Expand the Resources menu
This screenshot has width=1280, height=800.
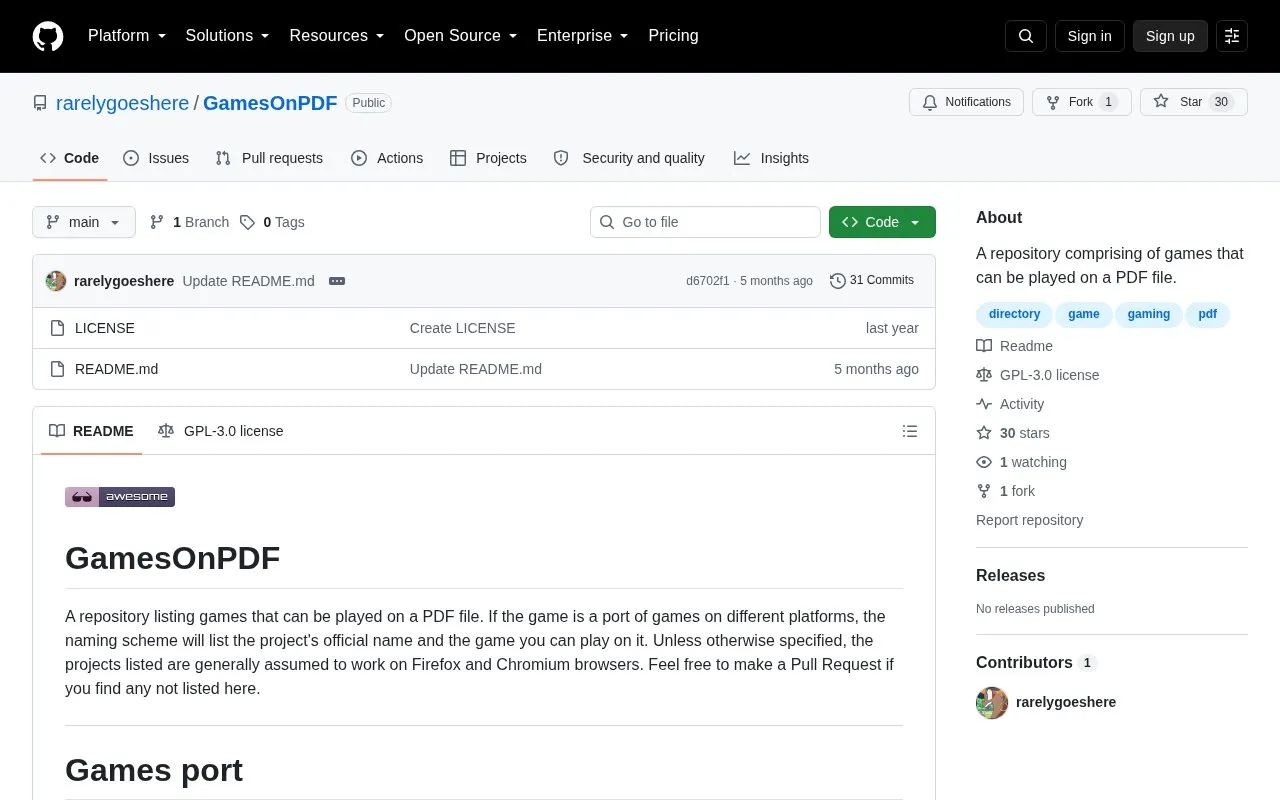click(x=337, y=36)
